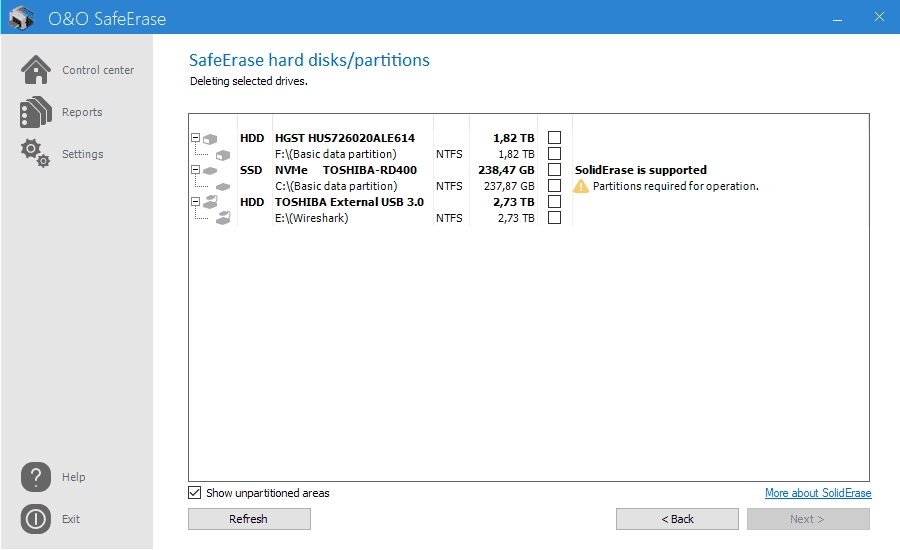Viewport: 900px width, 550px height.
Task: Click the NTFS label in F:\ row
Action: pos(449,154)
